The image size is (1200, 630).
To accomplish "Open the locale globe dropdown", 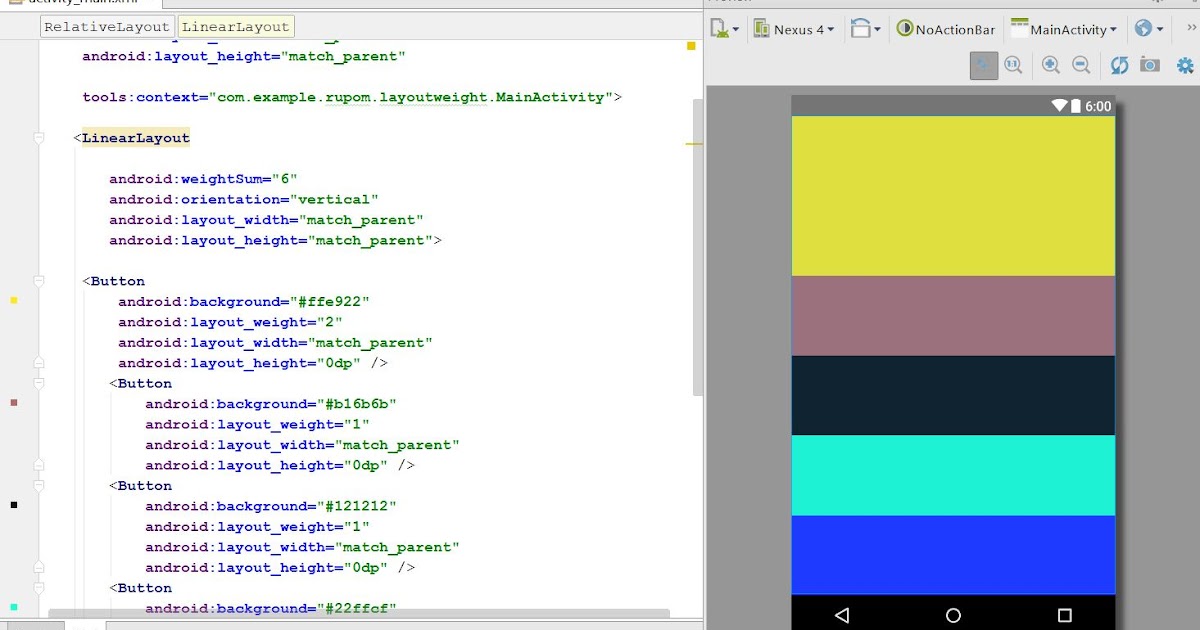I will point(1146,29).
